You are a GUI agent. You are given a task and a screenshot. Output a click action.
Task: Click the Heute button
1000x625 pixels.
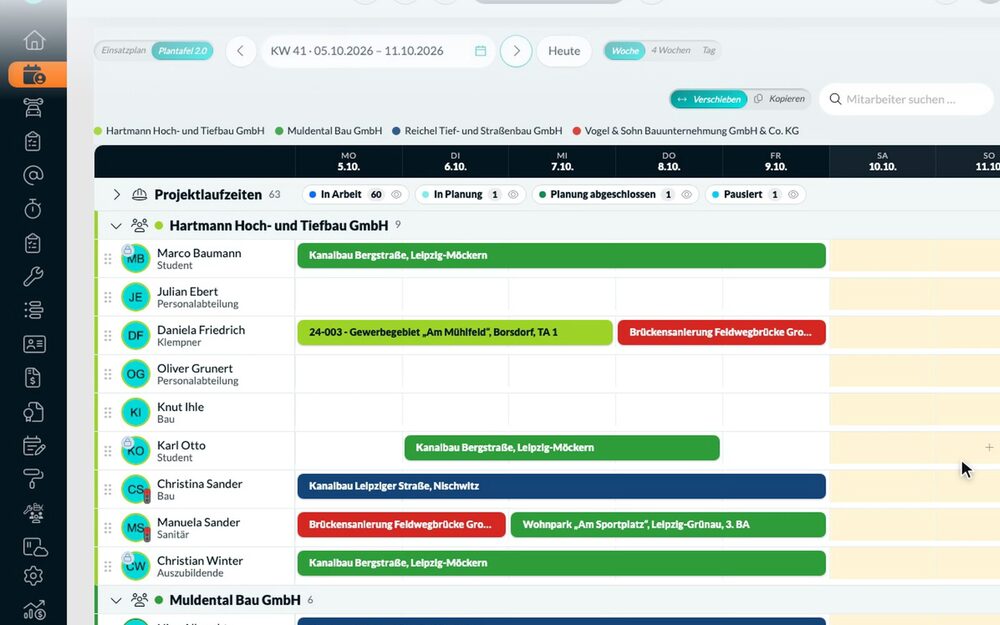coord(564,51)
